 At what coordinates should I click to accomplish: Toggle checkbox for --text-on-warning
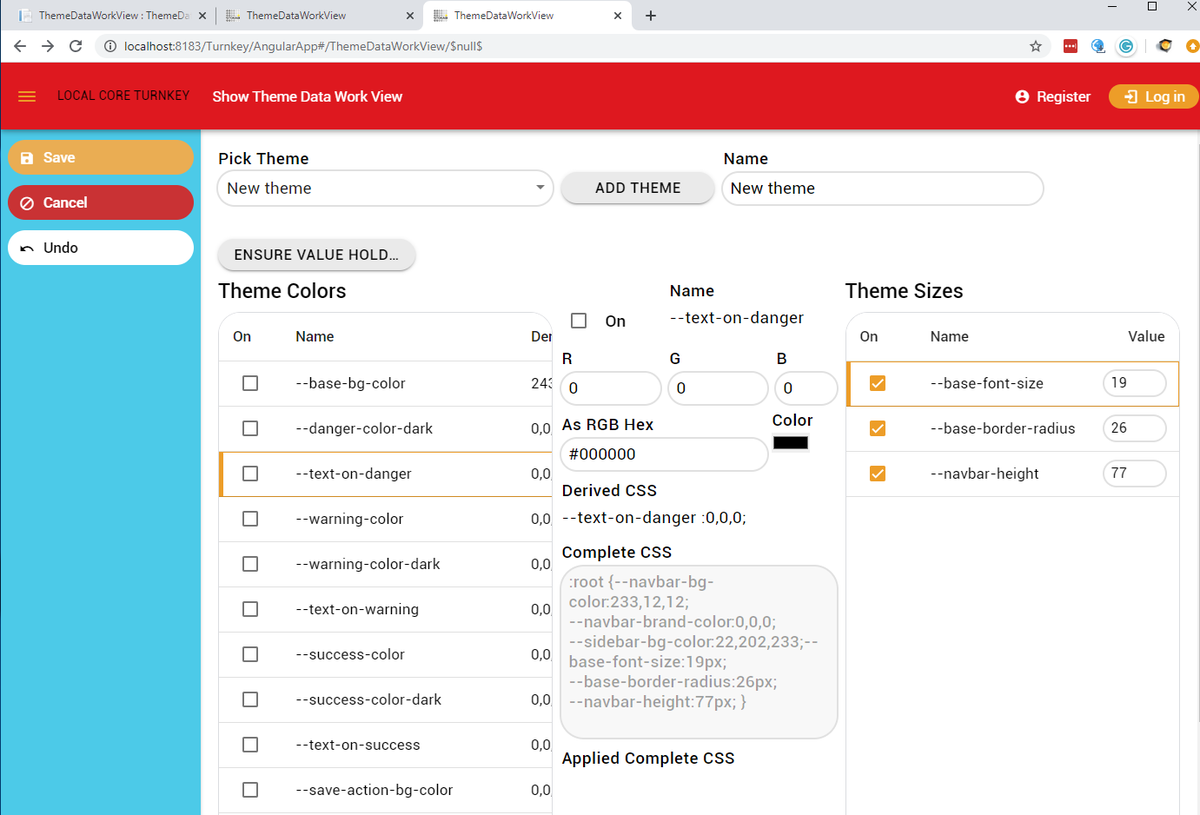[250, 609]
